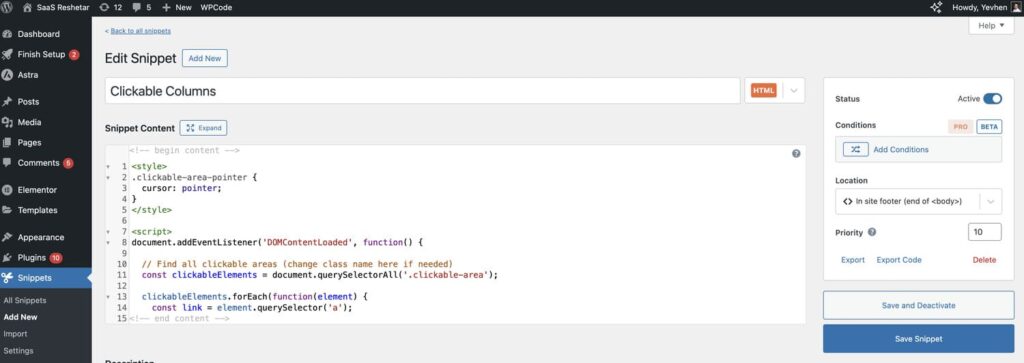The height and width of the screenshot is (363, 1024).
Task: Click the Dashboard gauge icon in sidebar
Action: (7, 34)
